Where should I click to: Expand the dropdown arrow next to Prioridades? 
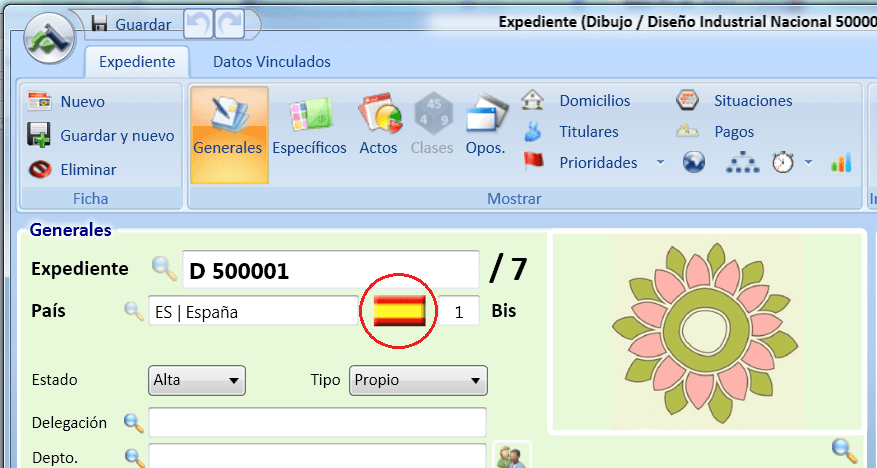[x=660, y=163]
